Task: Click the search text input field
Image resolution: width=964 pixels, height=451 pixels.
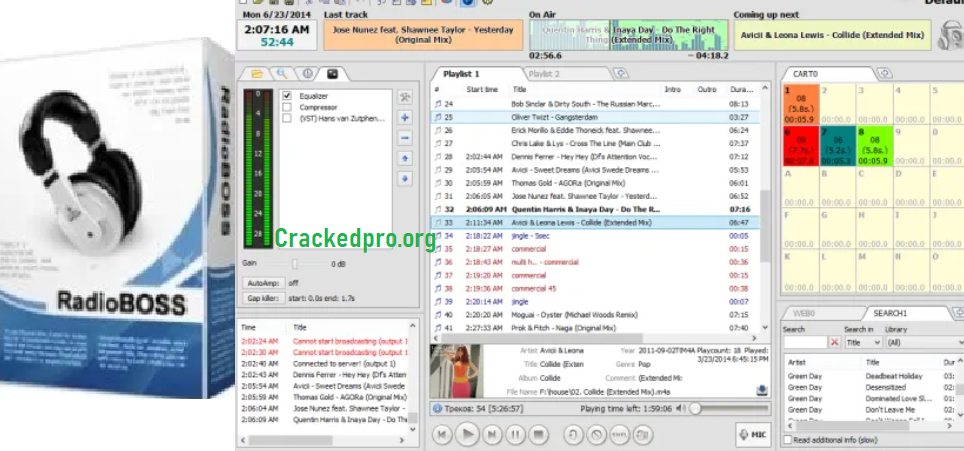Action: point(805,342)
